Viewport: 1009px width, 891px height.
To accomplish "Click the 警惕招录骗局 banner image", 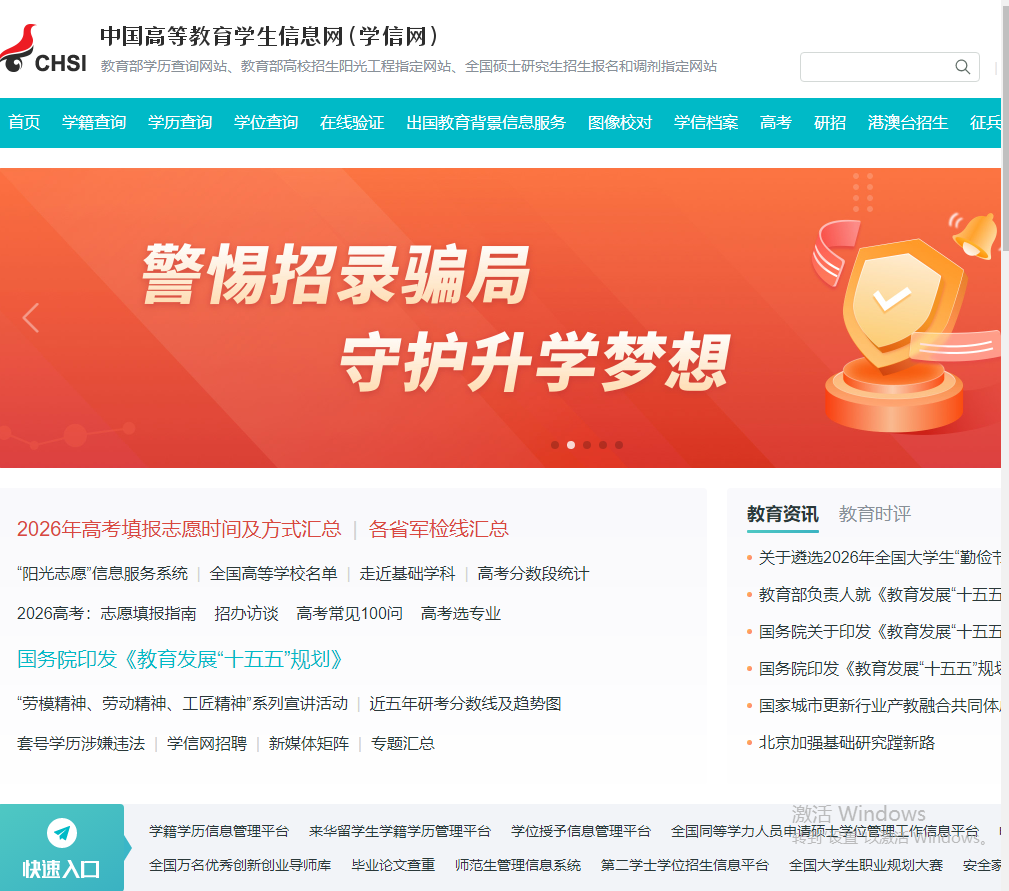I will (x=500, y=318).
